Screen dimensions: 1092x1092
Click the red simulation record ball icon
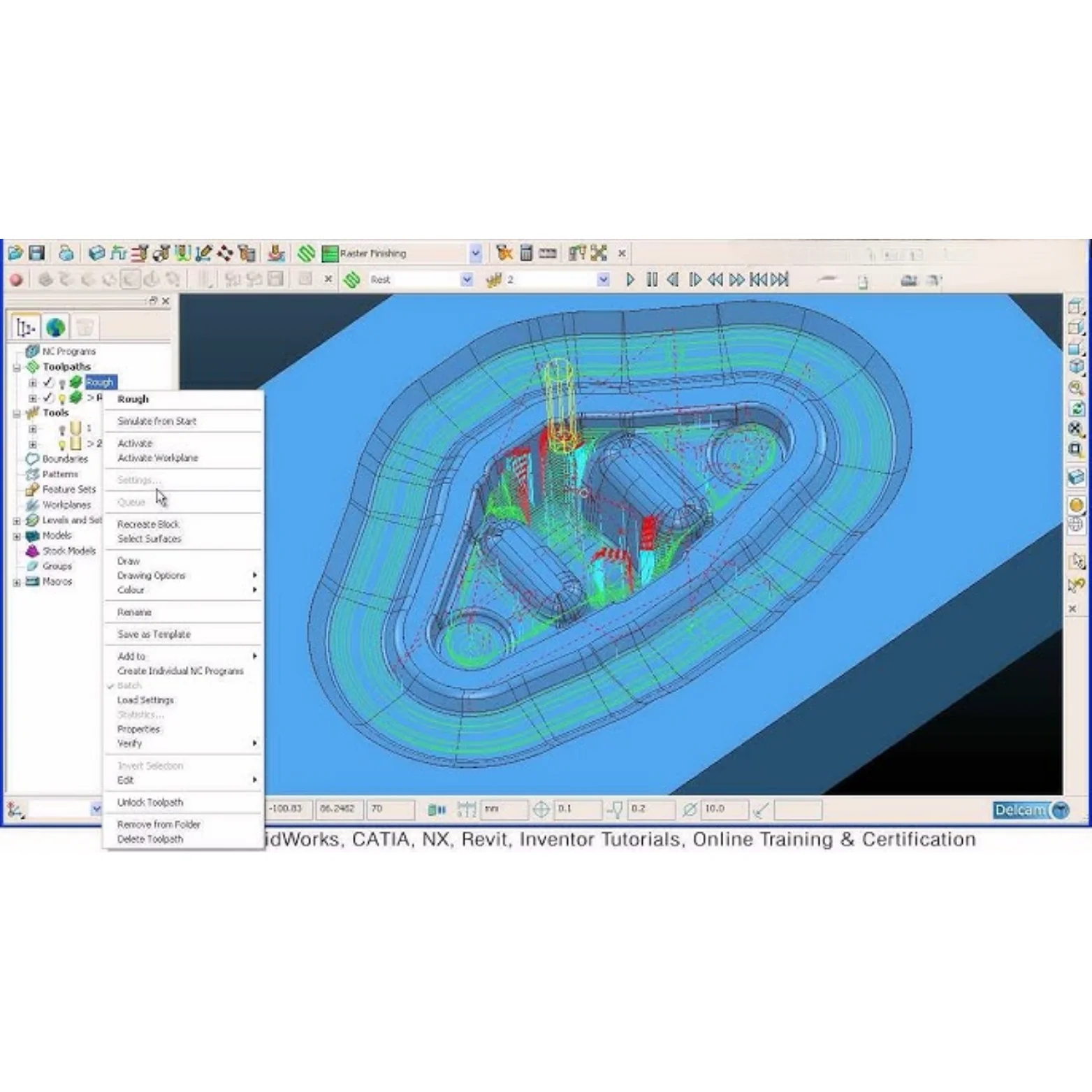[16, 279]
